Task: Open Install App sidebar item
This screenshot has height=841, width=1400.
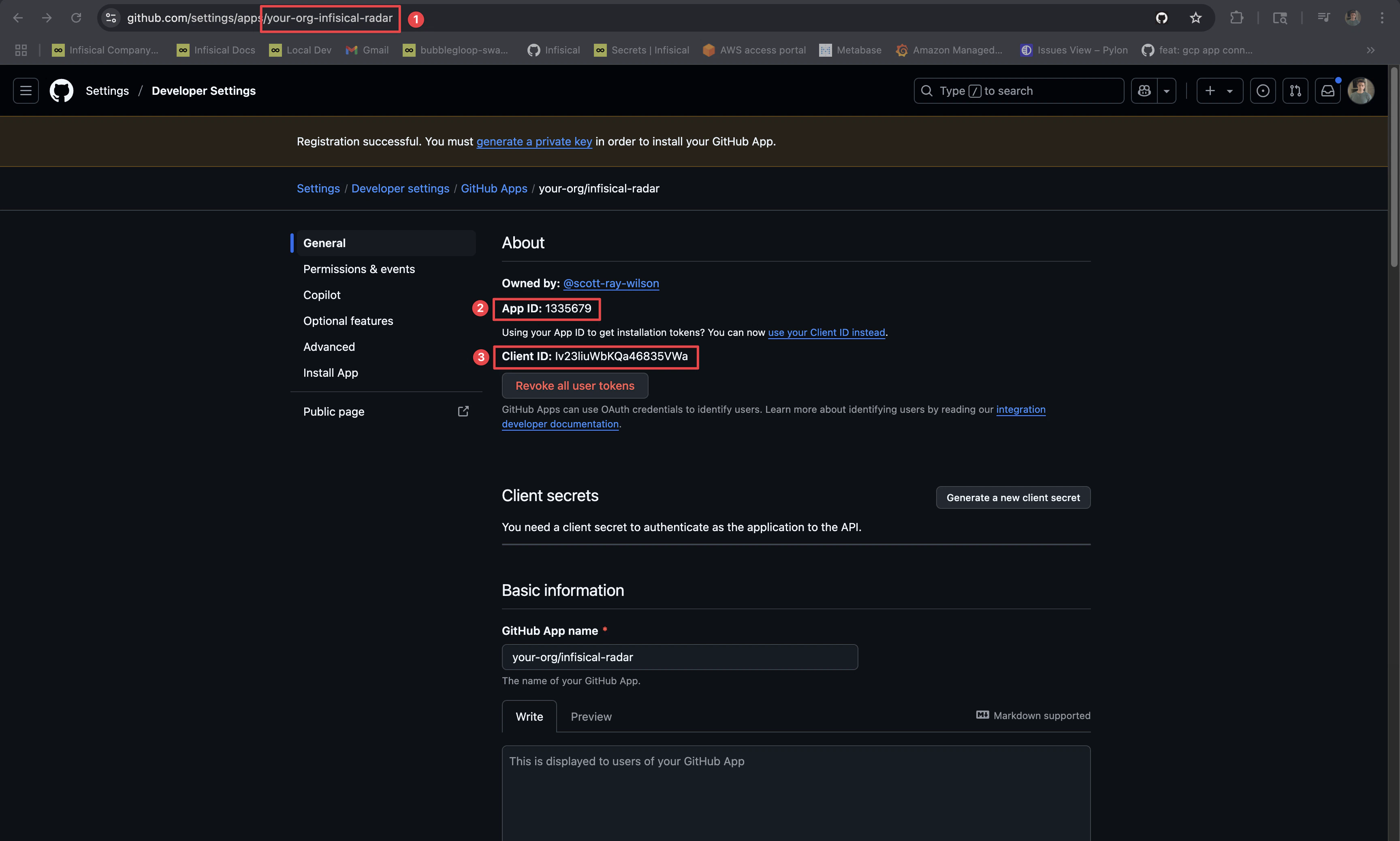Action: tap(386, 373)
